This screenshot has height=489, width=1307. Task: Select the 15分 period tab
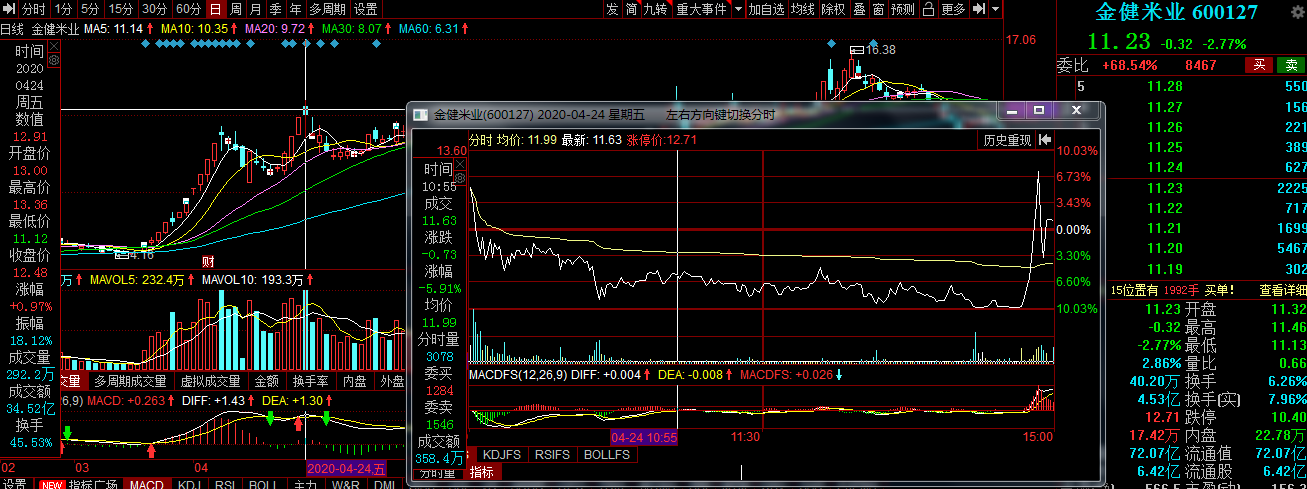tap(121, 9)
